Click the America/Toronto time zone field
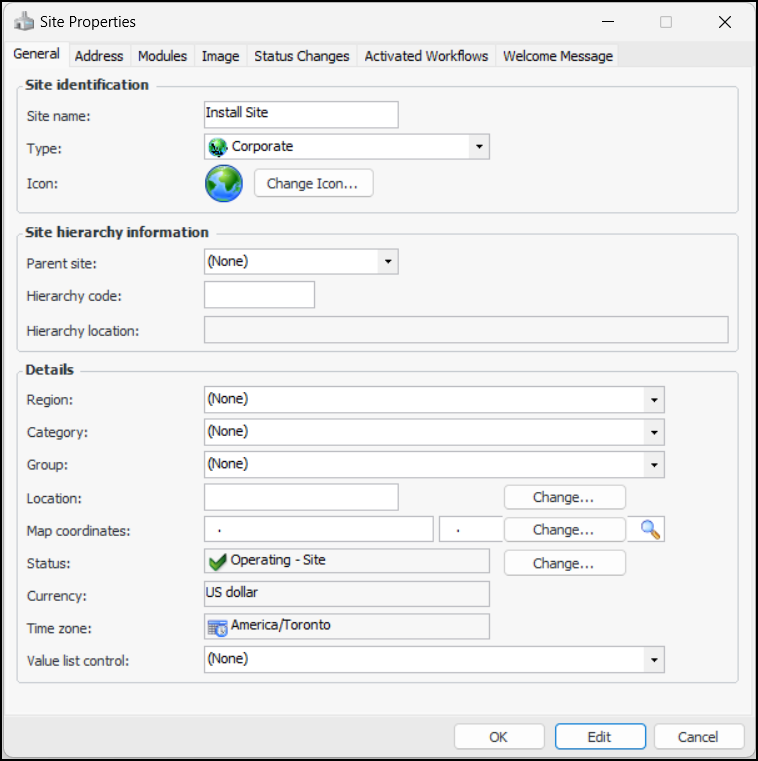The height and width of the screenshot is (761, 758). 347,627
